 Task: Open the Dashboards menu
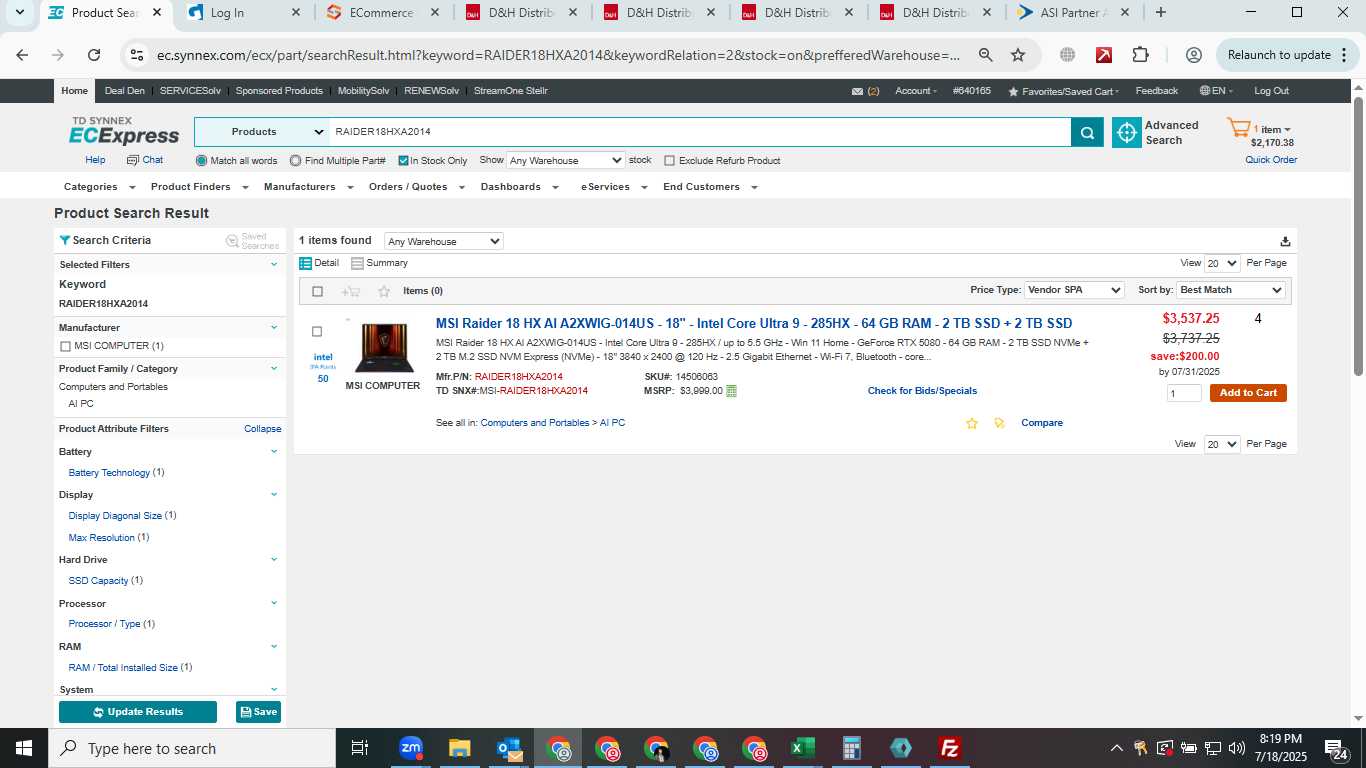519,187
